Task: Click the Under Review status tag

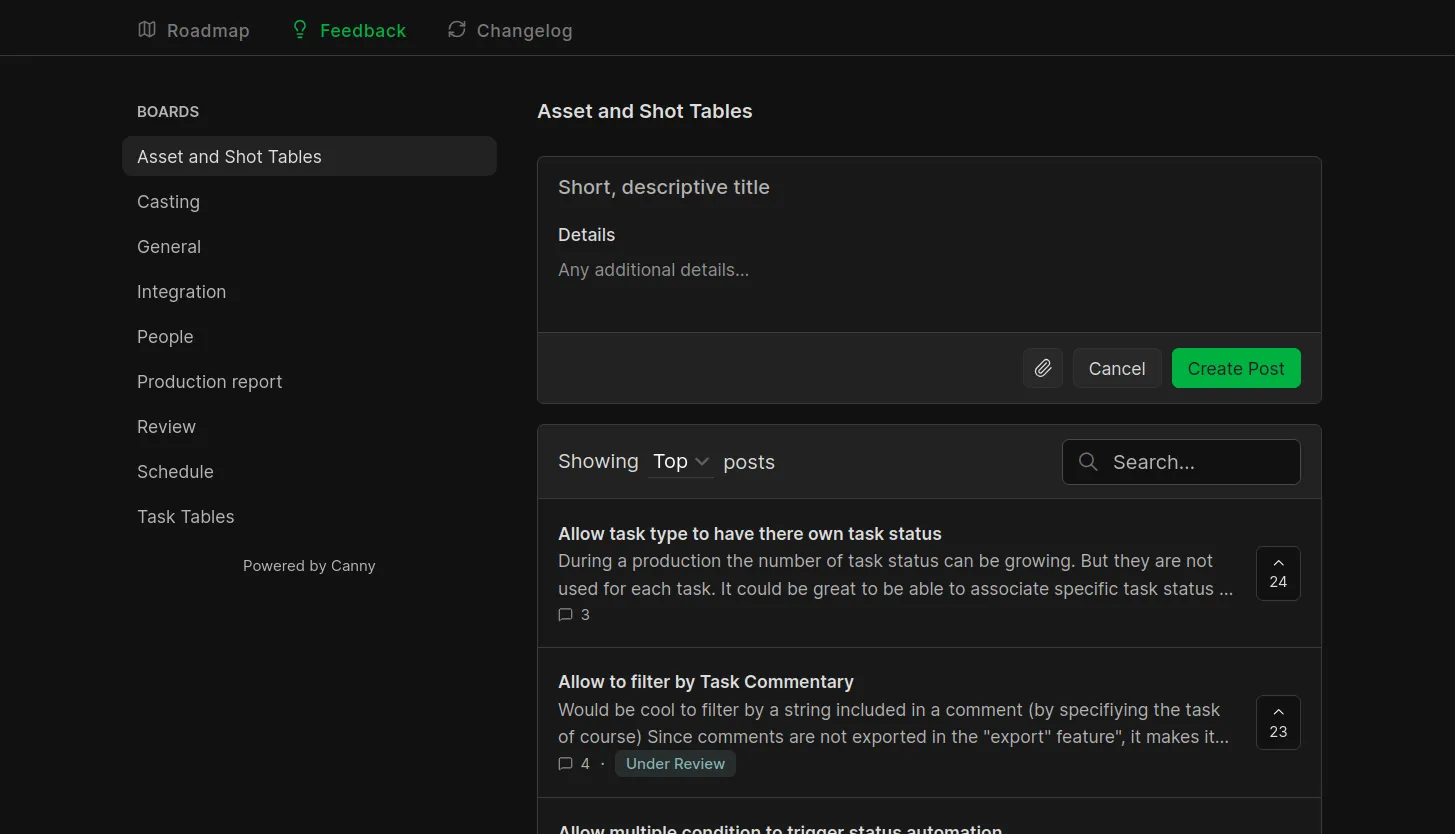Action: pyautogui.click(x=675, y=764)
